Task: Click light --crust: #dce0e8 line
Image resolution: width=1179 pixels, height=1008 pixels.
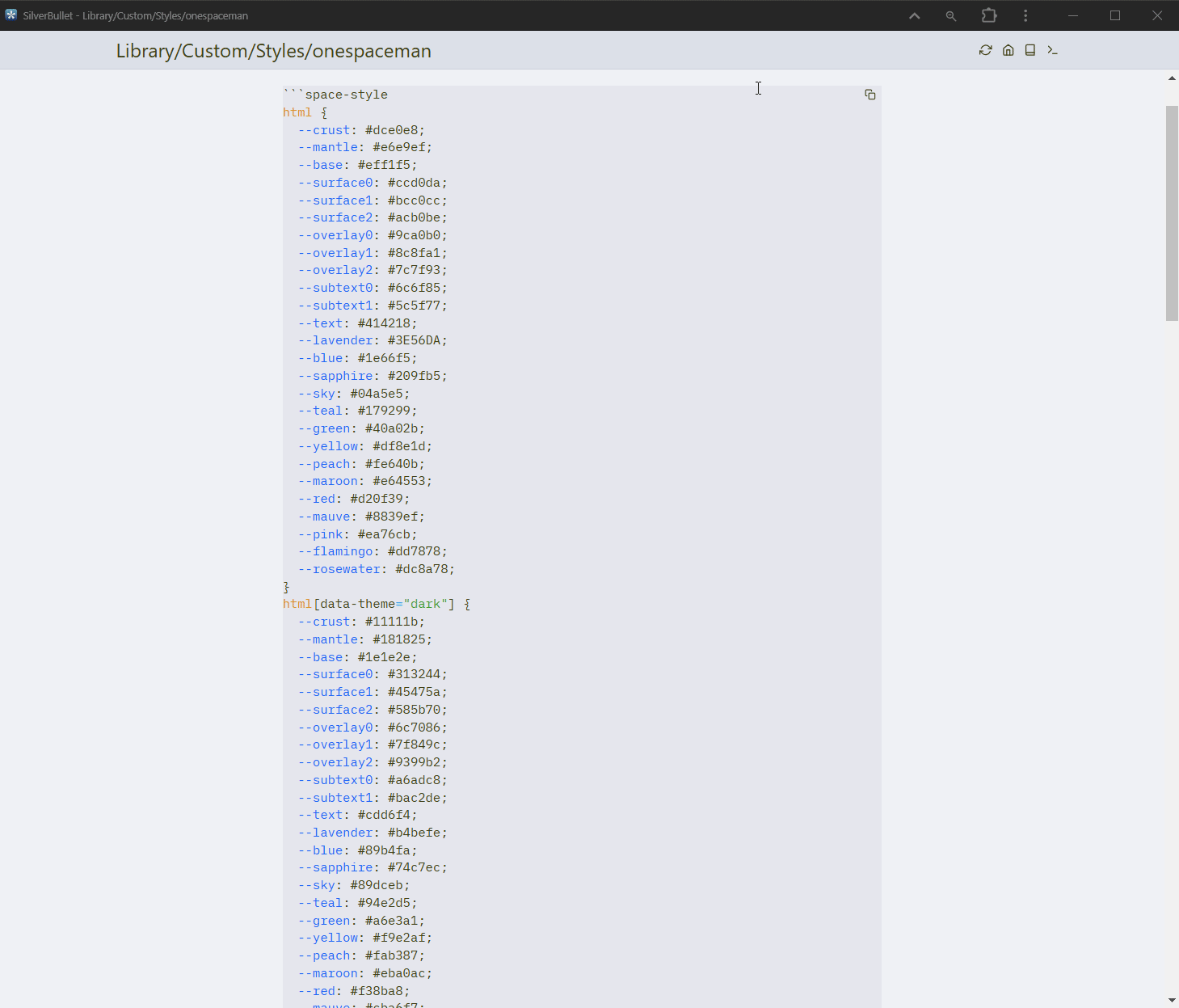Action: 361,130
